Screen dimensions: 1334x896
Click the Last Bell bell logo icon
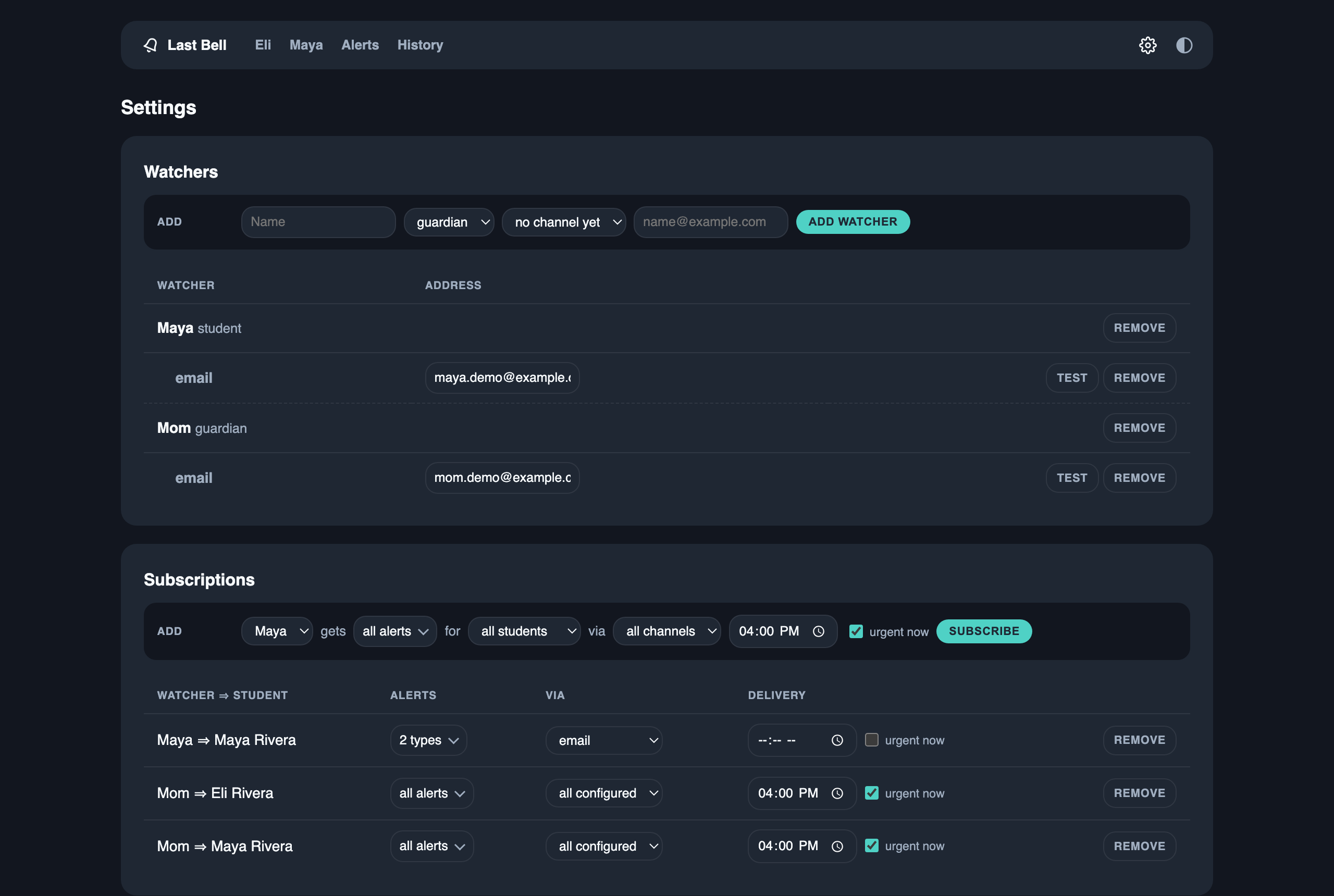[150, 45]
